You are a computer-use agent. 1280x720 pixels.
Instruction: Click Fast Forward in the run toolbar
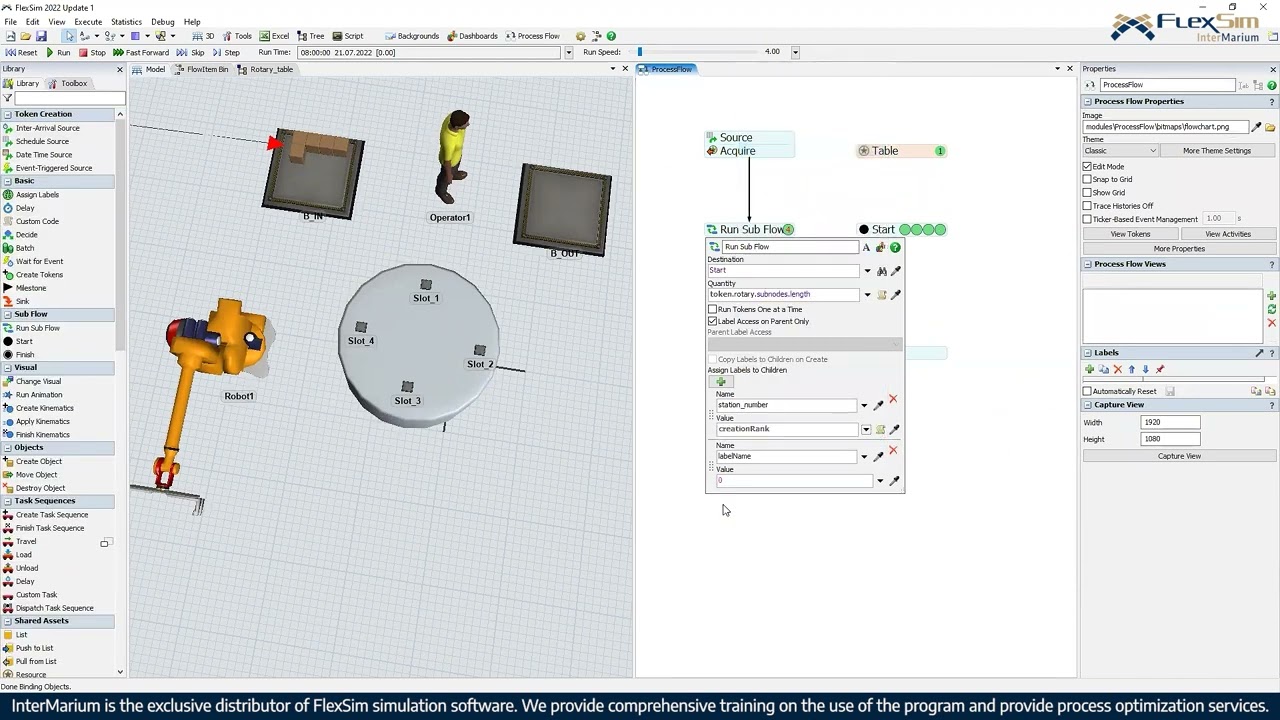pyautogui.click(x=141, y=52)
